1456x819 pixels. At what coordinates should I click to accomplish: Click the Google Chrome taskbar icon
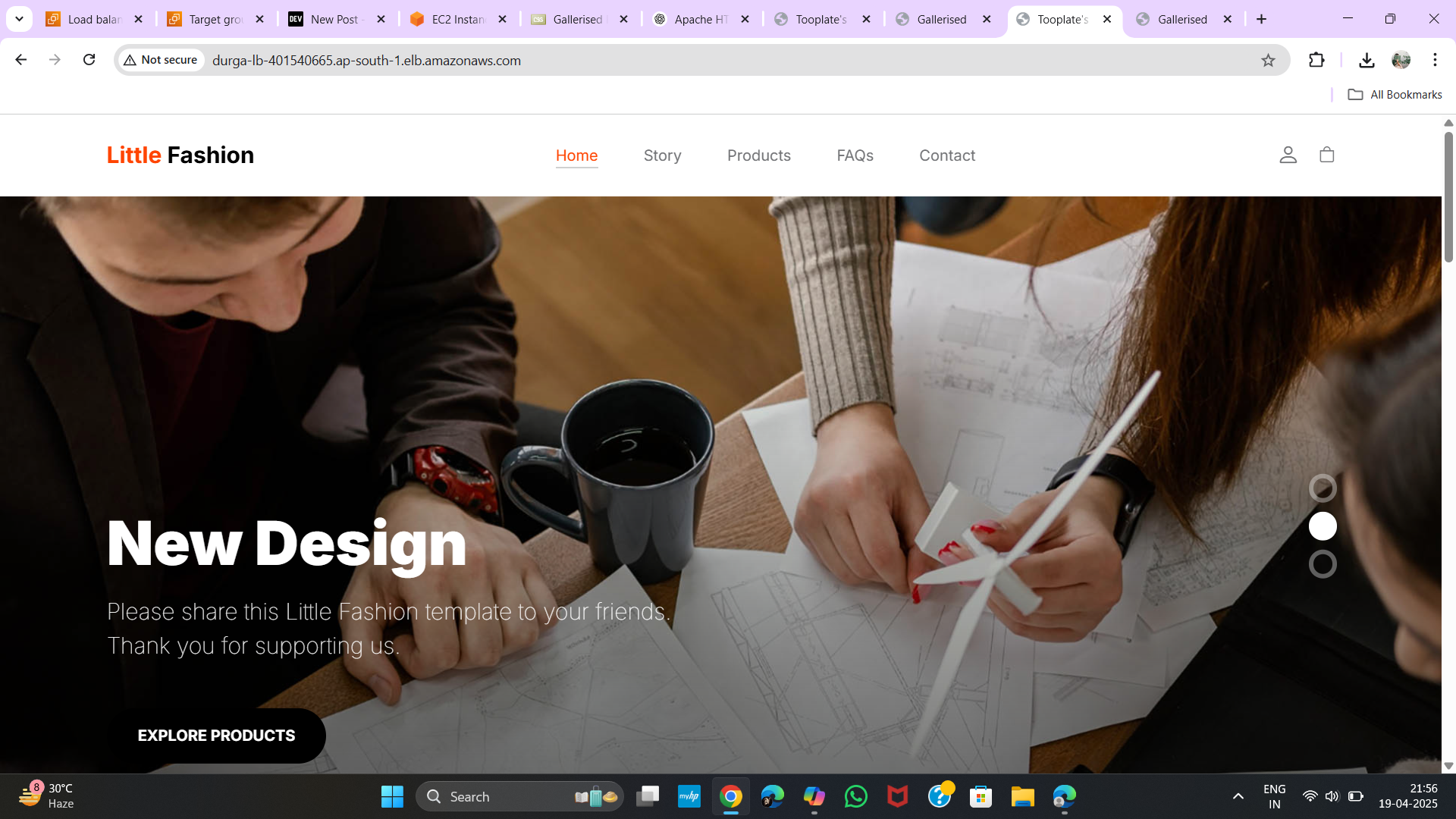pyautogui.click(x=731, y=796)
